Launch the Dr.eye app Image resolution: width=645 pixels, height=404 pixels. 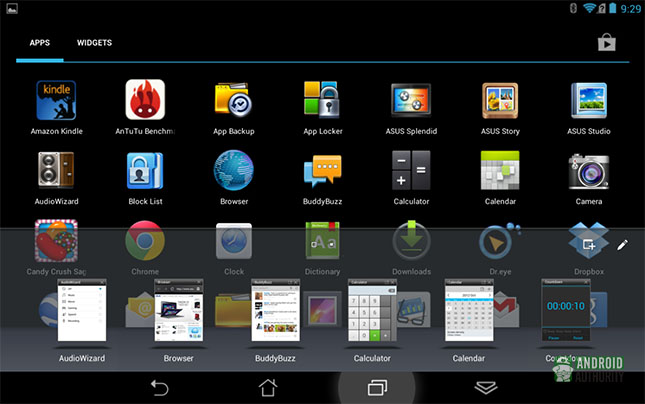click(x=499, y=241)
